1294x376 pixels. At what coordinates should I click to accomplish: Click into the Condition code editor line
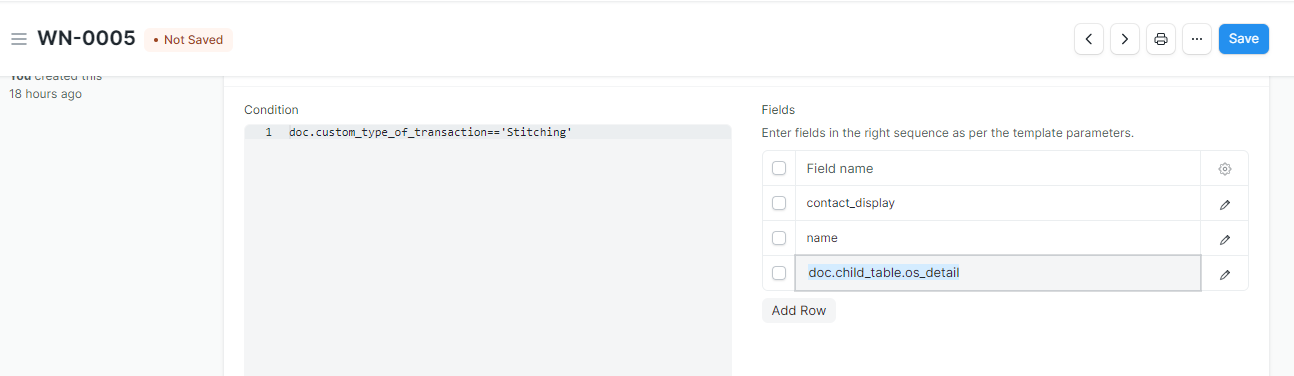click(x=488, y=132)
